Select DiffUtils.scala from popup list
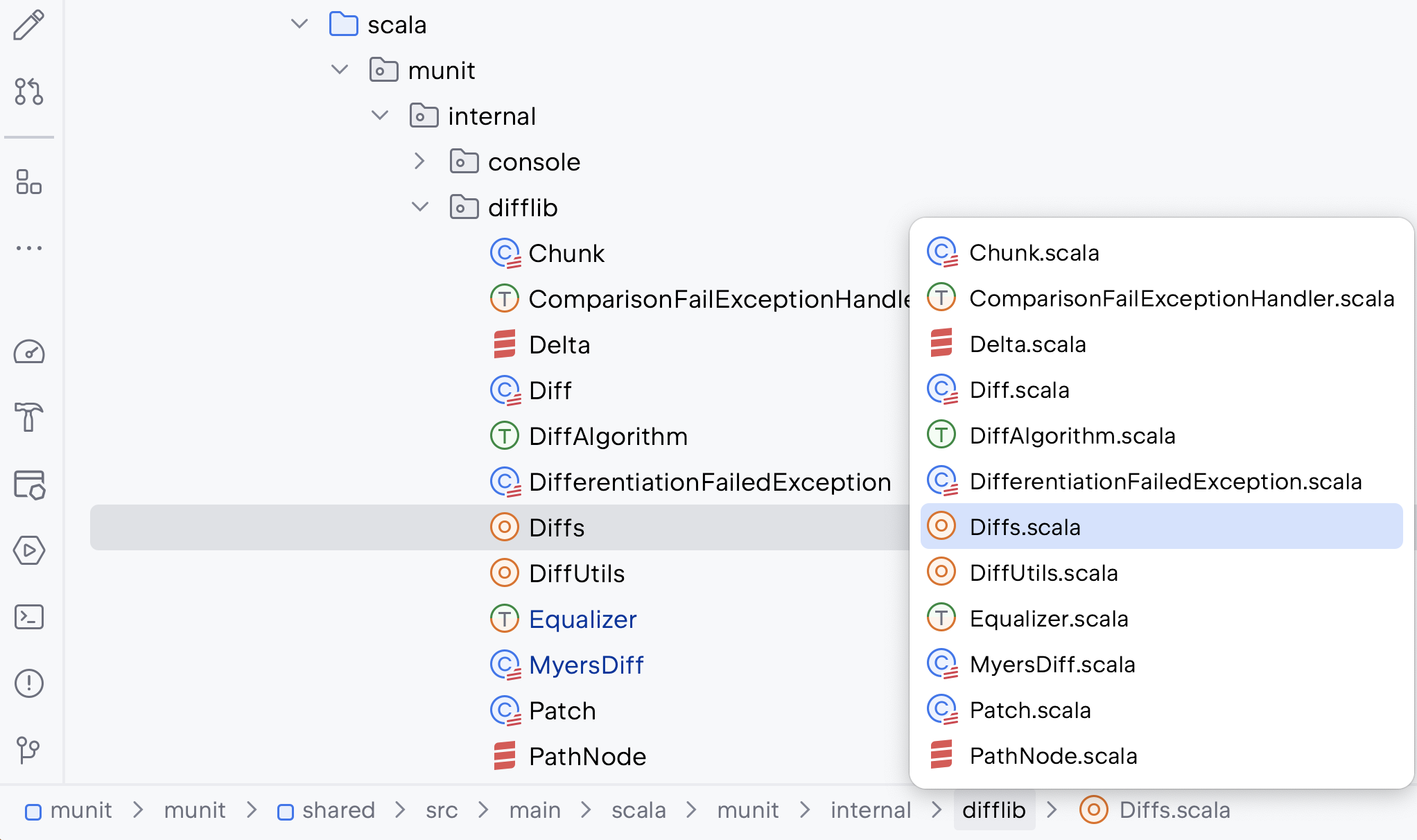The width and height of the screenshot is (1417, 840). coord(1043,573)
